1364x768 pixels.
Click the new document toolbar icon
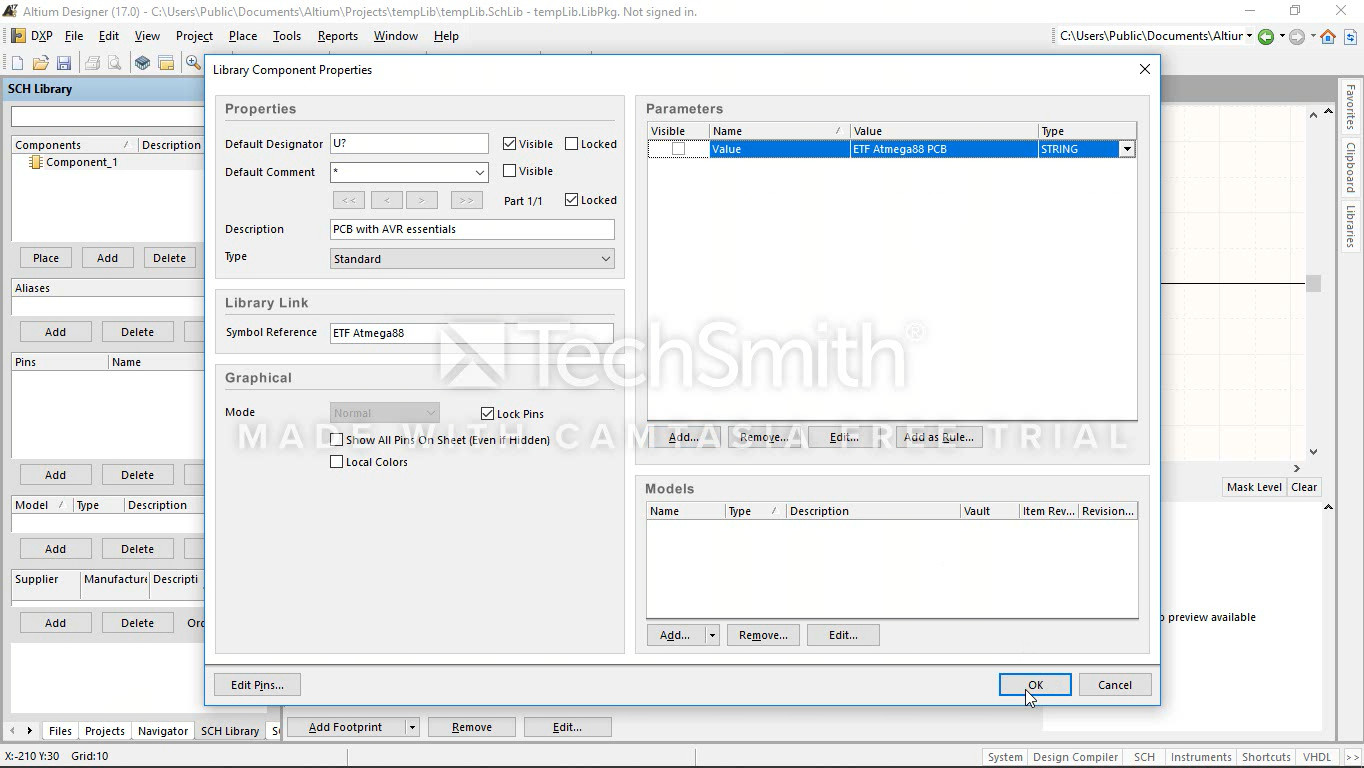[x=17, y=63]
